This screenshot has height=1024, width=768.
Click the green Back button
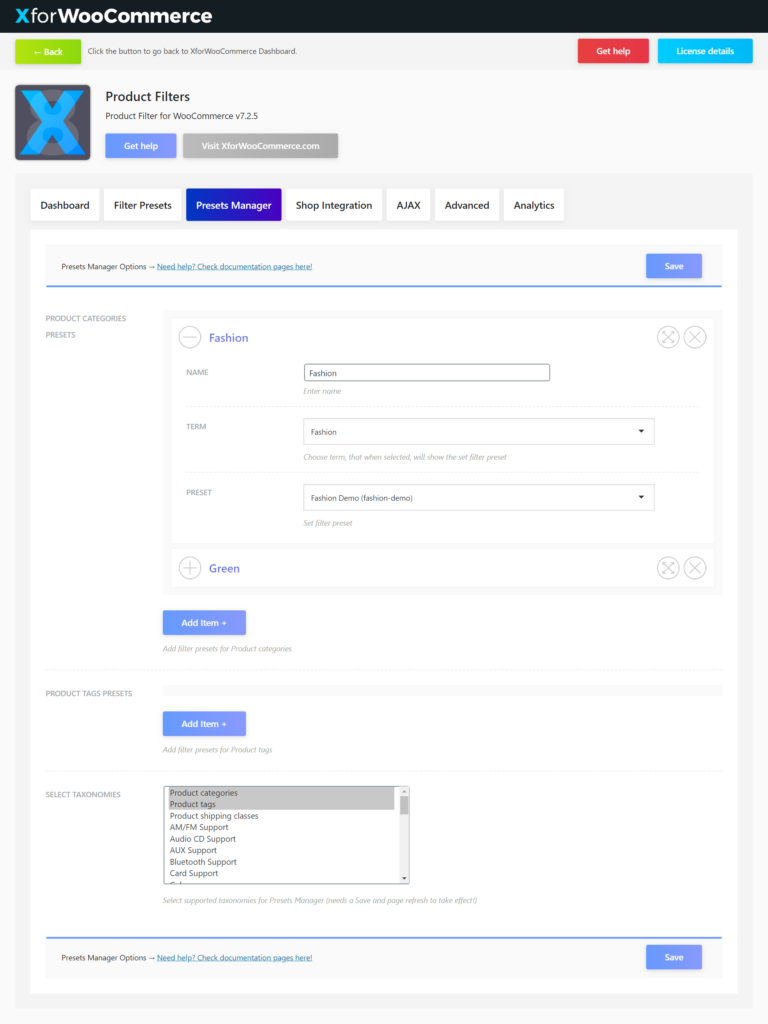coord(48,52)
